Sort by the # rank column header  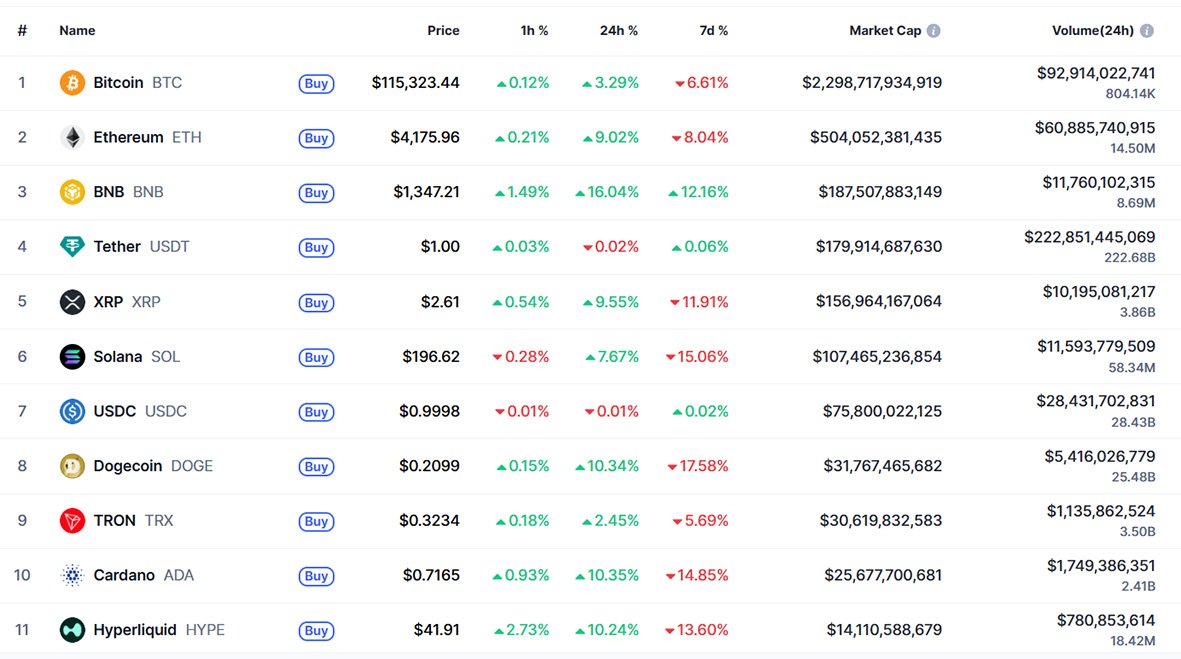click(22, 31)
